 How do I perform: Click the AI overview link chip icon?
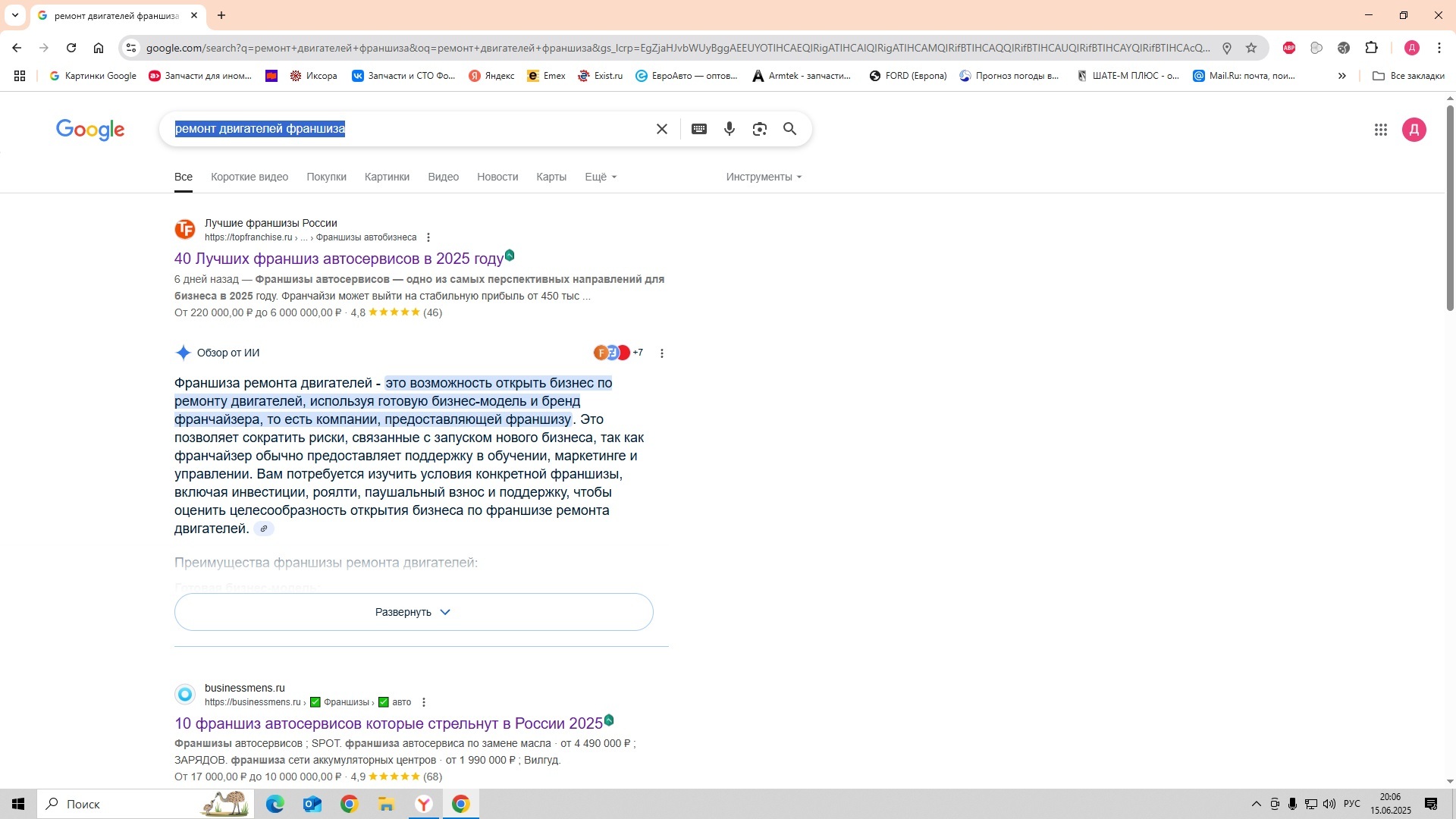pos(264,529)
